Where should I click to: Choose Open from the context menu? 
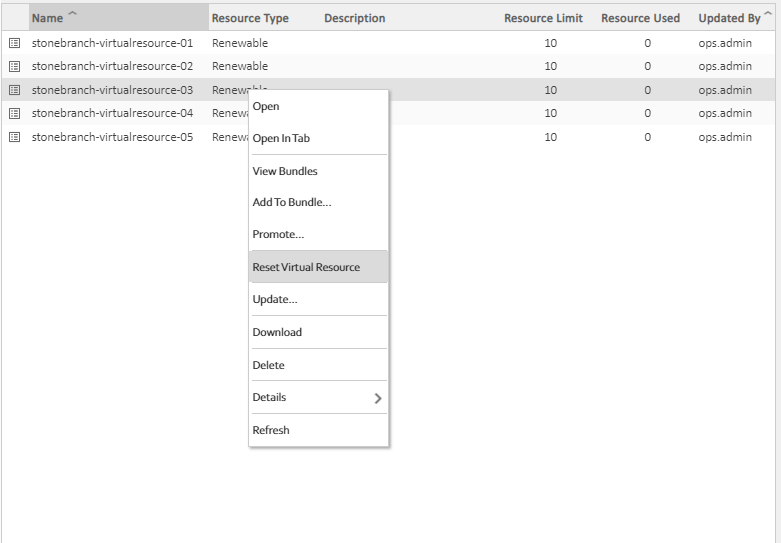click(266, 106)
